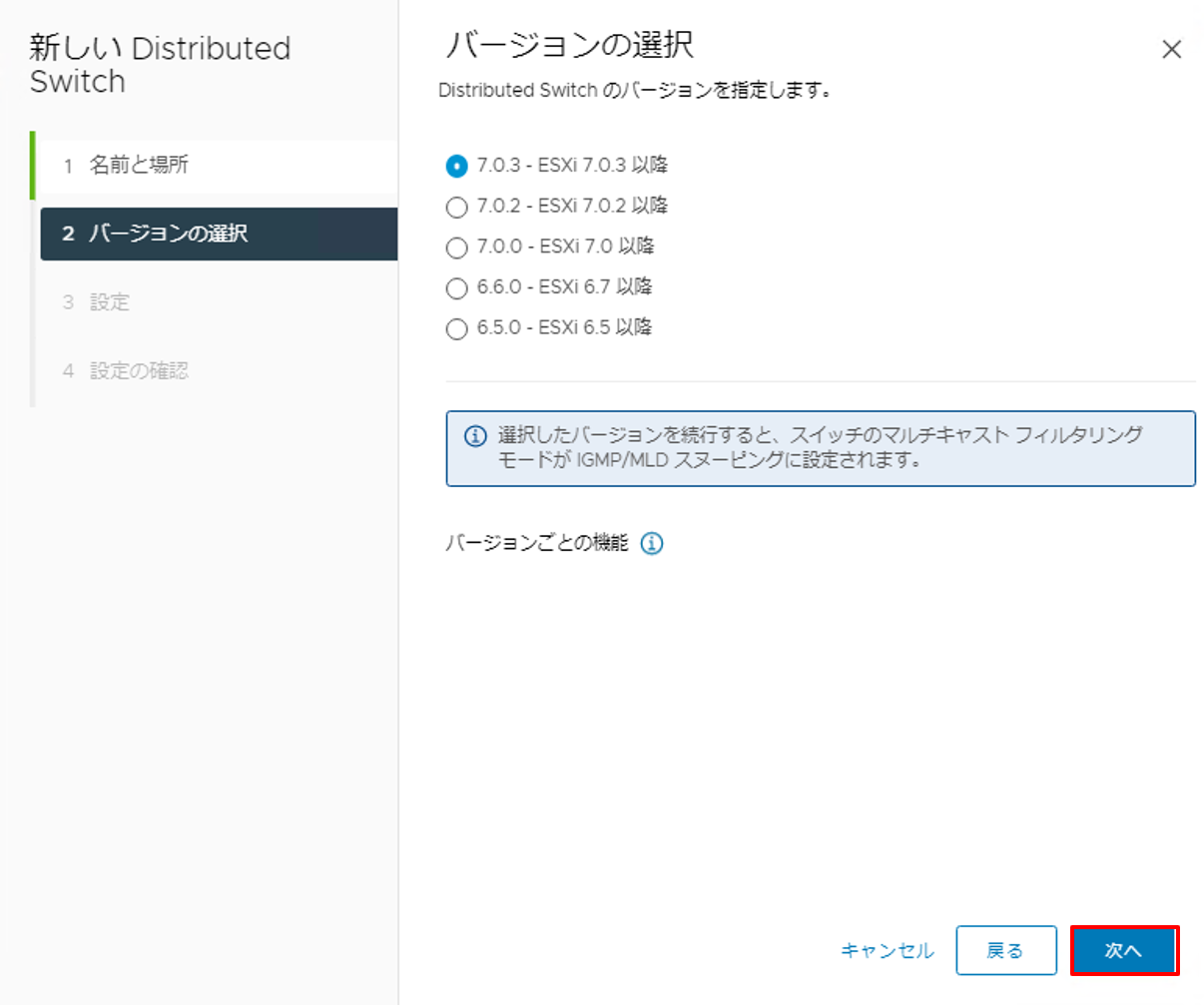The image size is (1204, 1005).
Task: Click the バージョンの選択 page heading
Action: [569, 45]
